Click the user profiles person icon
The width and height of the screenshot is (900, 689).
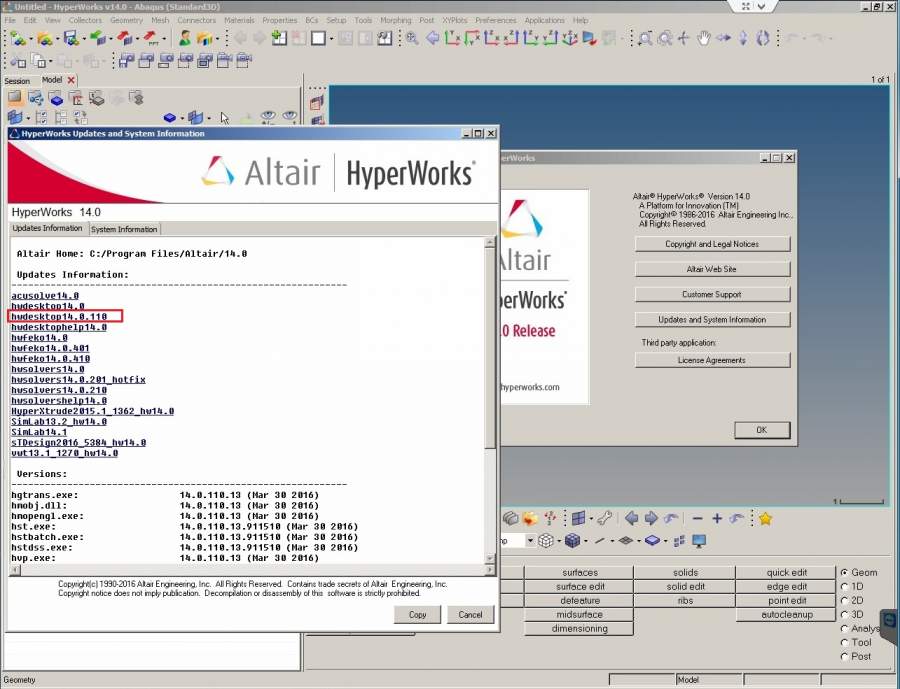click(x=184, y=38)
